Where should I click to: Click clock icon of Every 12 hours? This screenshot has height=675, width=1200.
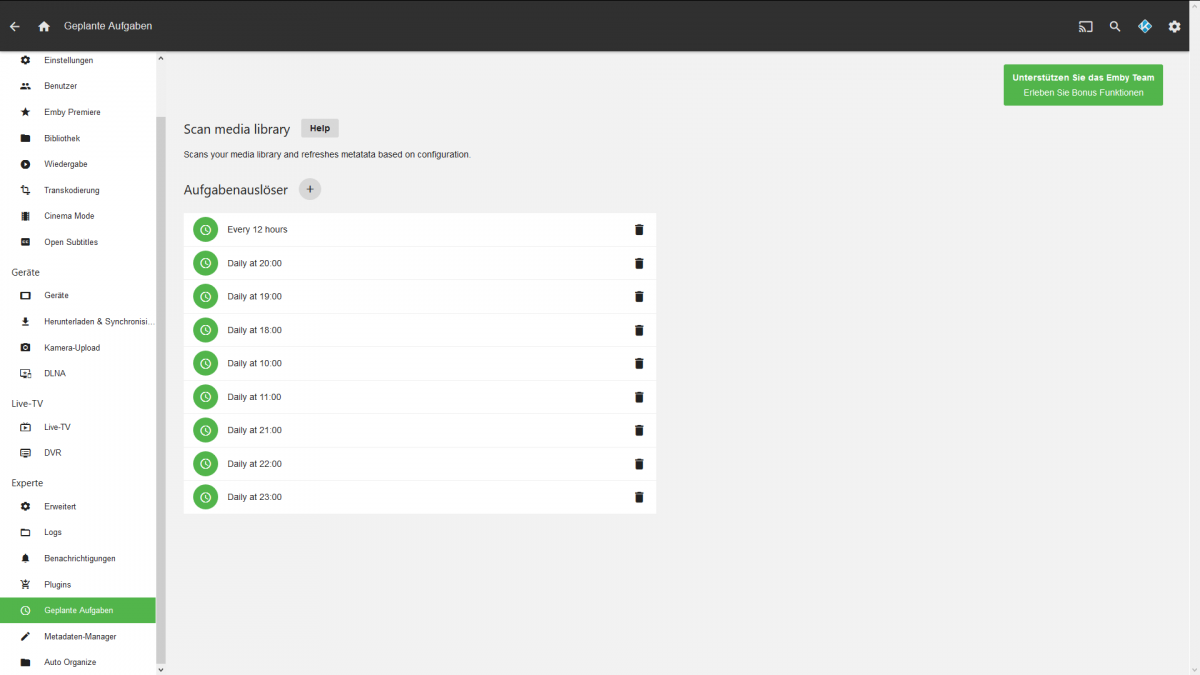205,230
